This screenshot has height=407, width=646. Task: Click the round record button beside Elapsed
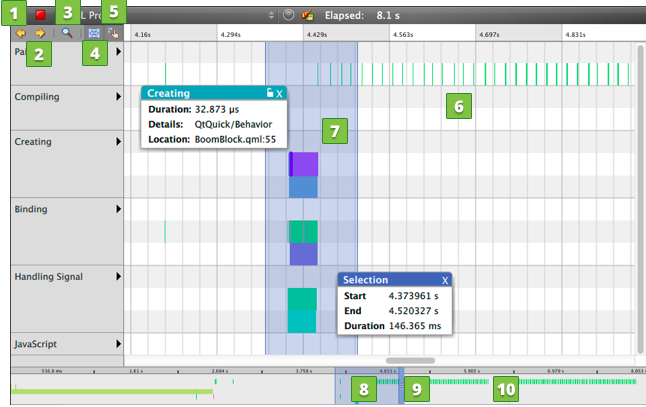(289, 15)
